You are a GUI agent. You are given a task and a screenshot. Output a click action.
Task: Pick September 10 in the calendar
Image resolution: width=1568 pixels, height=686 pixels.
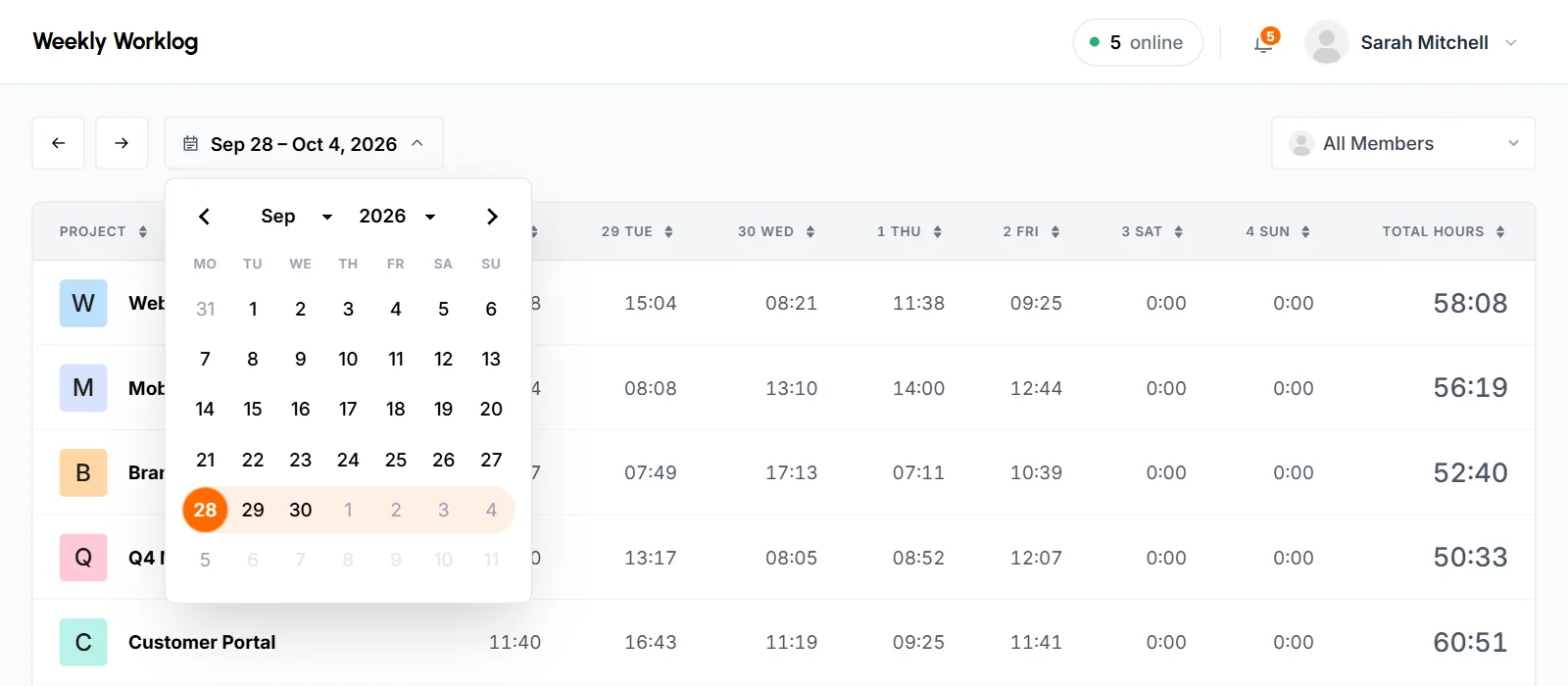pyautogui.click(x=348, y=359)
